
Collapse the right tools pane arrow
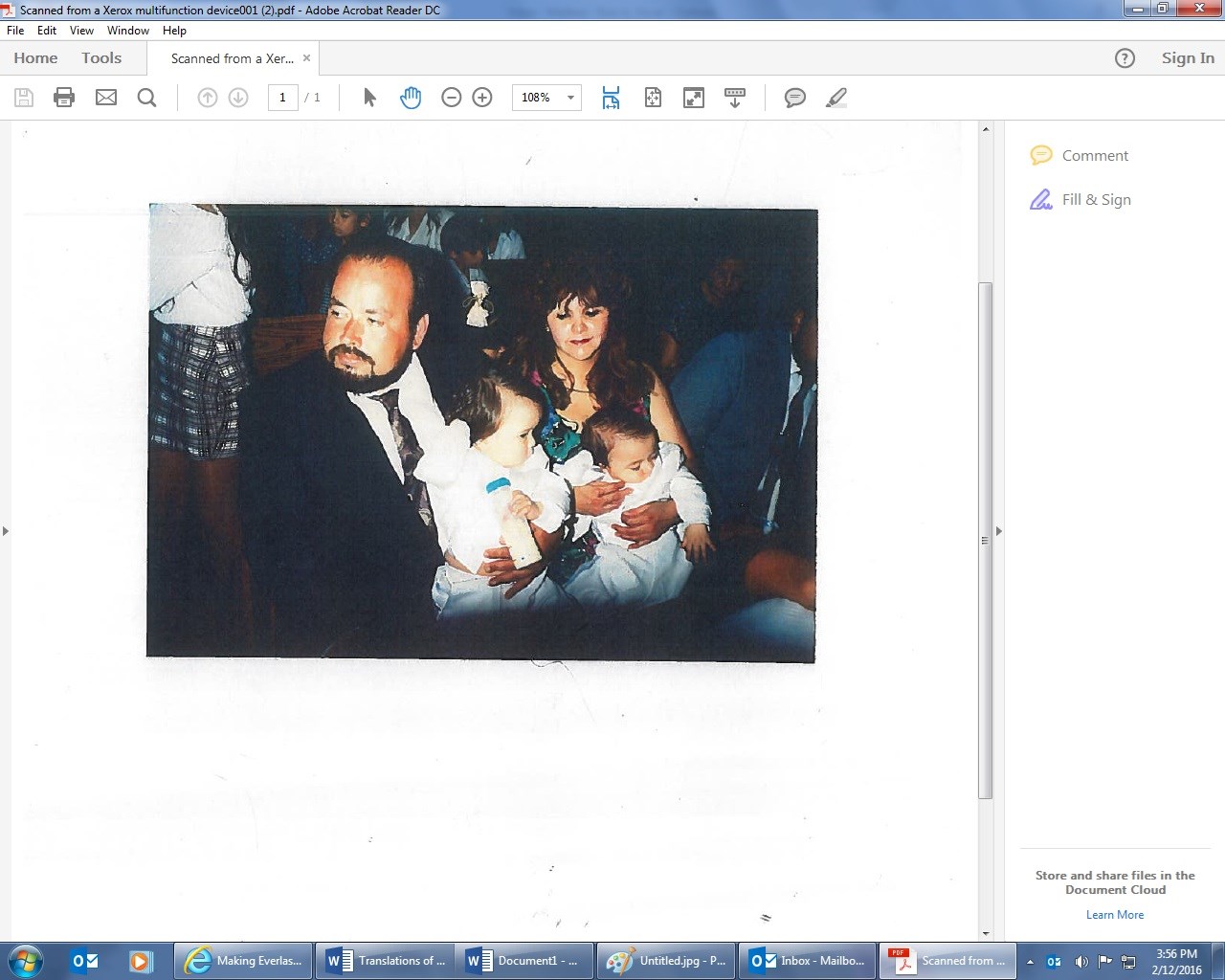999,531
